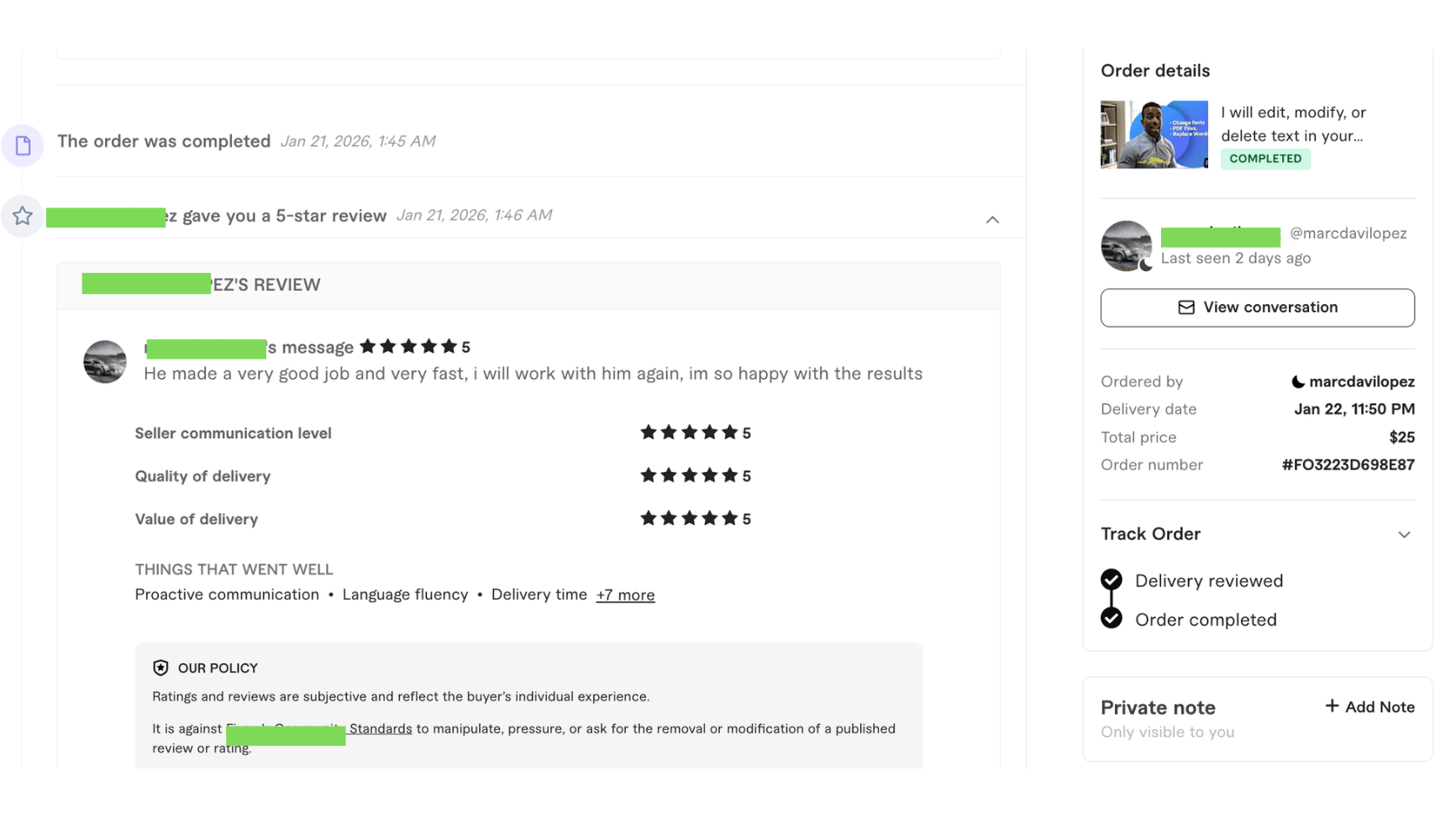Collapse the 5-star review section
The width and height of the screenshot is (1456, 818).
coord(991,220)
